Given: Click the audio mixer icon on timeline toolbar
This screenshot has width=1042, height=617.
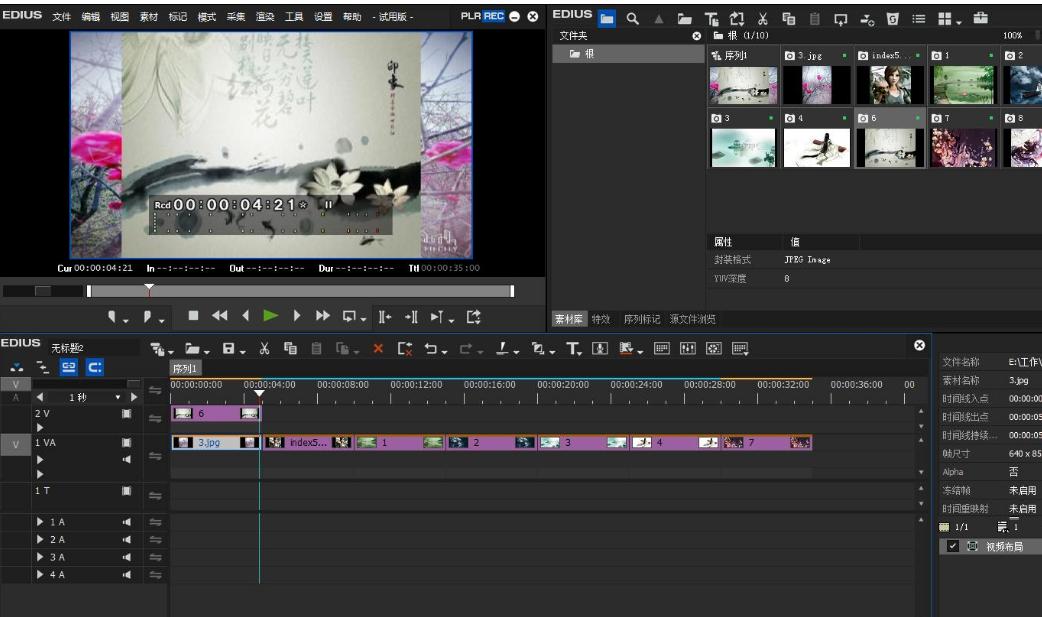Looking at the screenshot, I should point(689,348).
